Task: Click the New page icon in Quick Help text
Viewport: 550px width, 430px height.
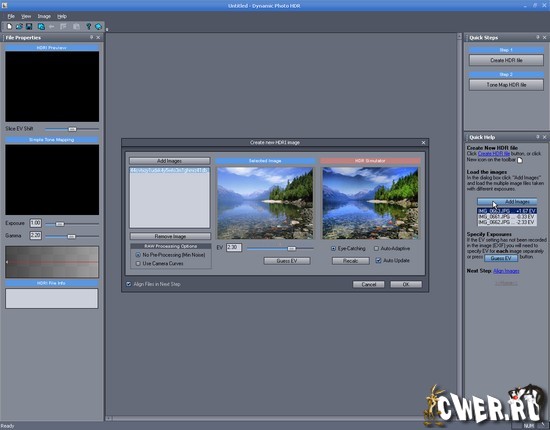Action: [x=519, y=160]
